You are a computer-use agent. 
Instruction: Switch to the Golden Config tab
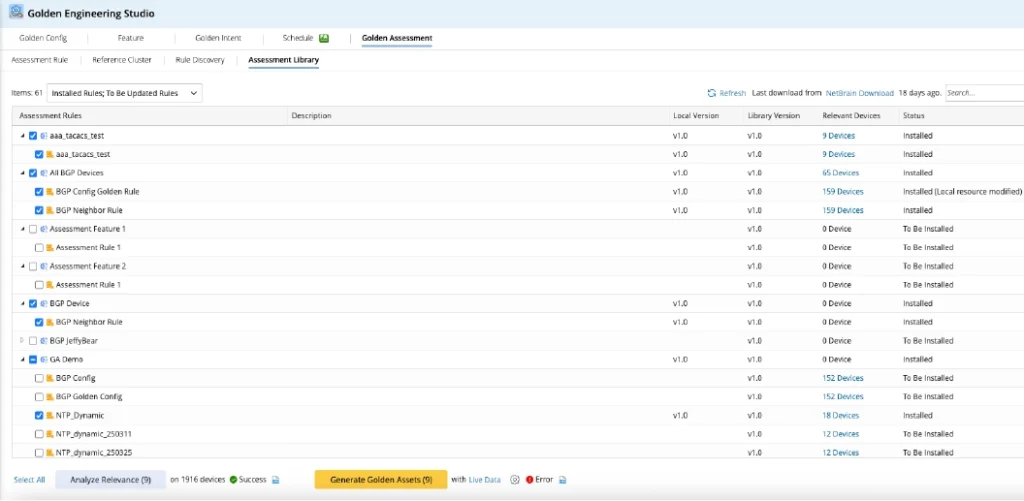click(x=43, y=38)
